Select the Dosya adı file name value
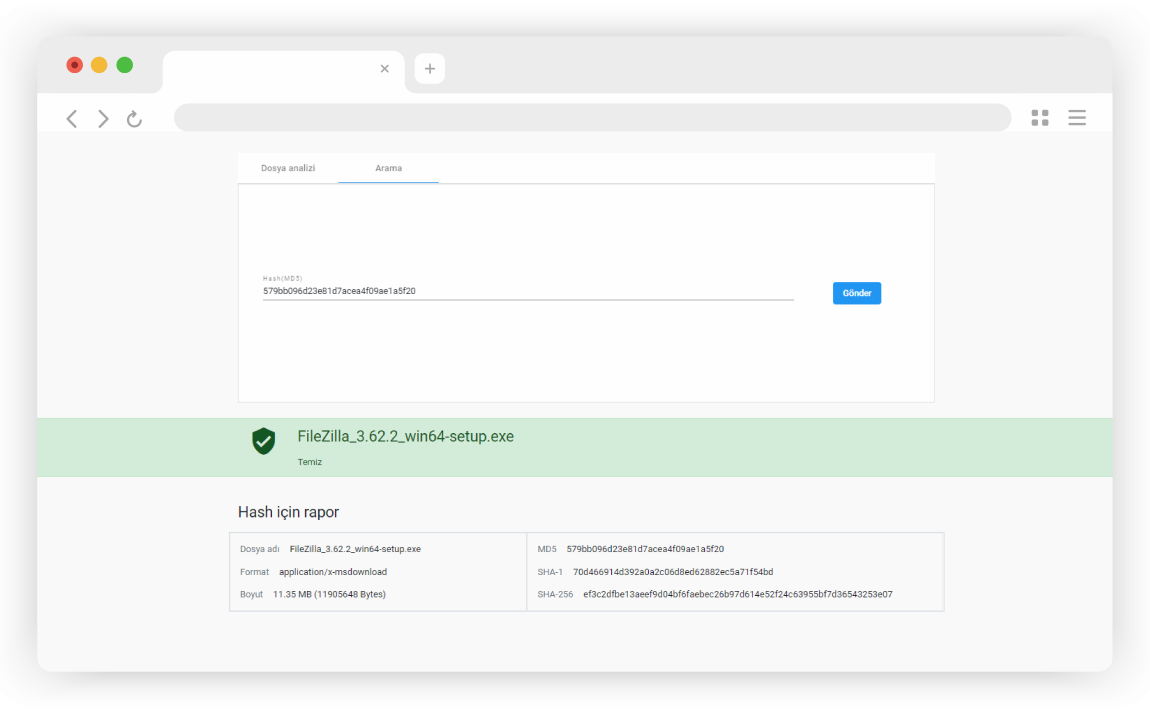Viewport: 1150px width, 711px height. tap(355, 549)
